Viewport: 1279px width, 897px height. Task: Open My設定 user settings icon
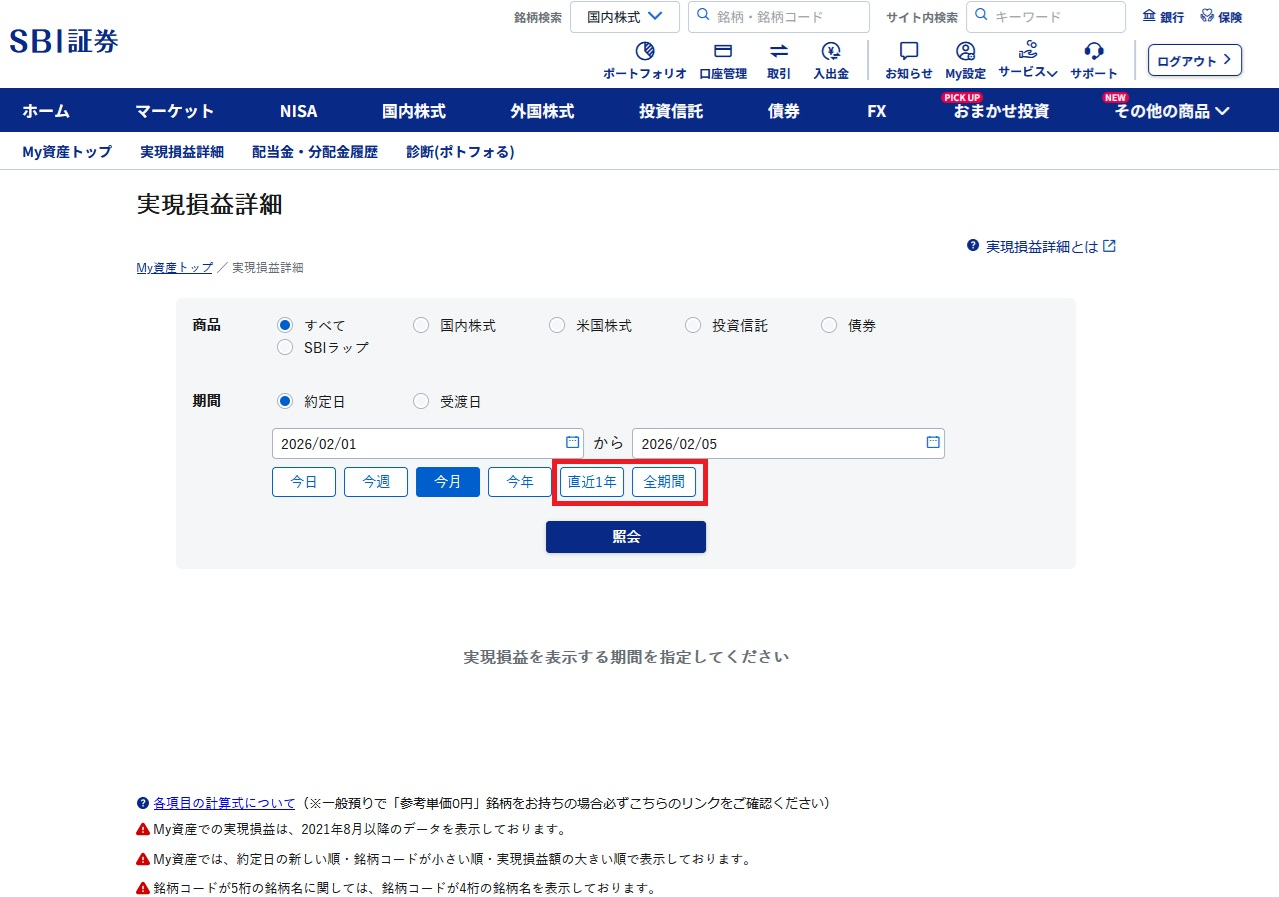pos(965,52)
